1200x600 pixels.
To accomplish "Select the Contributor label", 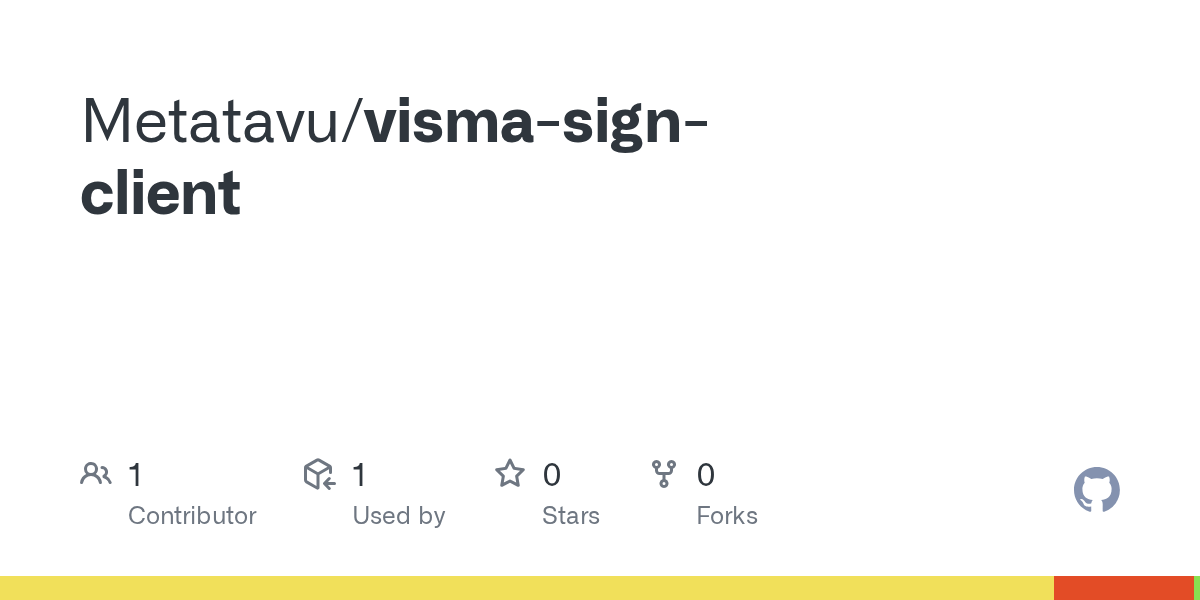I will click(x=192, y=516).
